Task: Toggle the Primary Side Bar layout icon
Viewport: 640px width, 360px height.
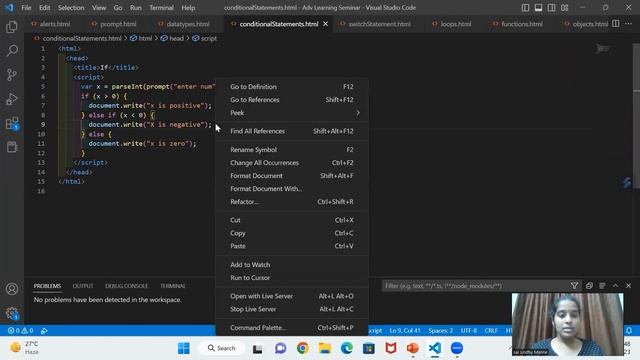Action: pos(525,8)
